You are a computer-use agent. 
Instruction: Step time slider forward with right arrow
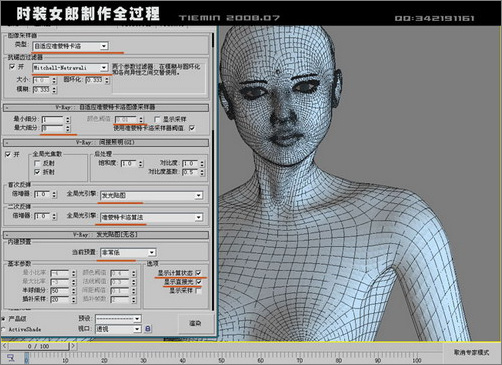point(73,346)
